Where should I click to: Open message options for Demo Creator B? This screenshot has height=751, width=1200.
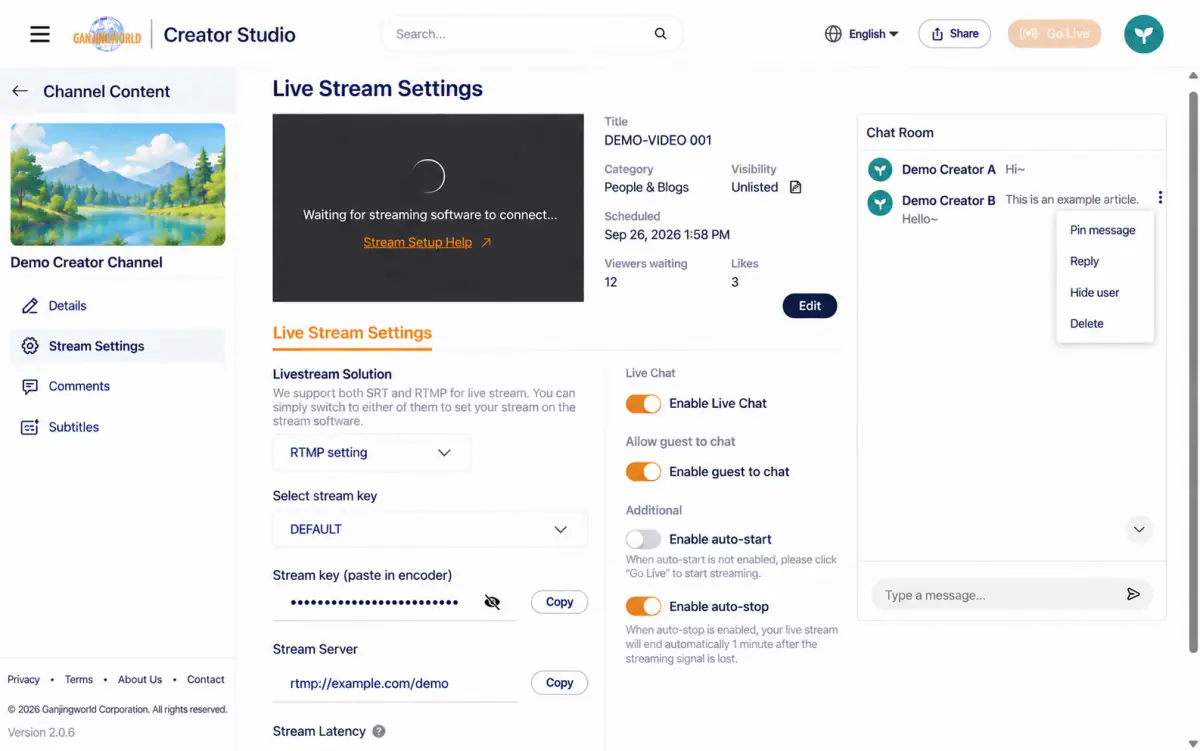pos(1160,198)
